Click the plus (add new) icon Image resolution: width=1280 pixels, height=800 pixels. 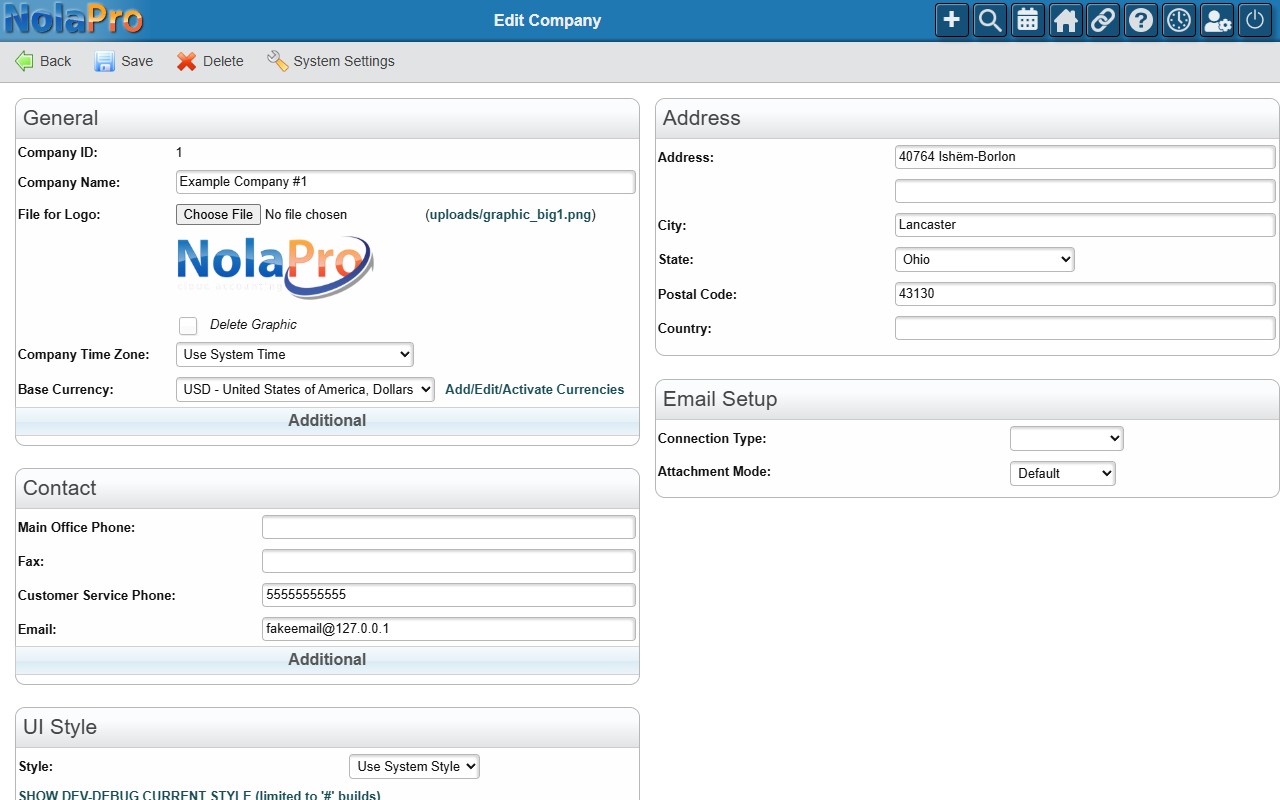[x=952, y=20]
